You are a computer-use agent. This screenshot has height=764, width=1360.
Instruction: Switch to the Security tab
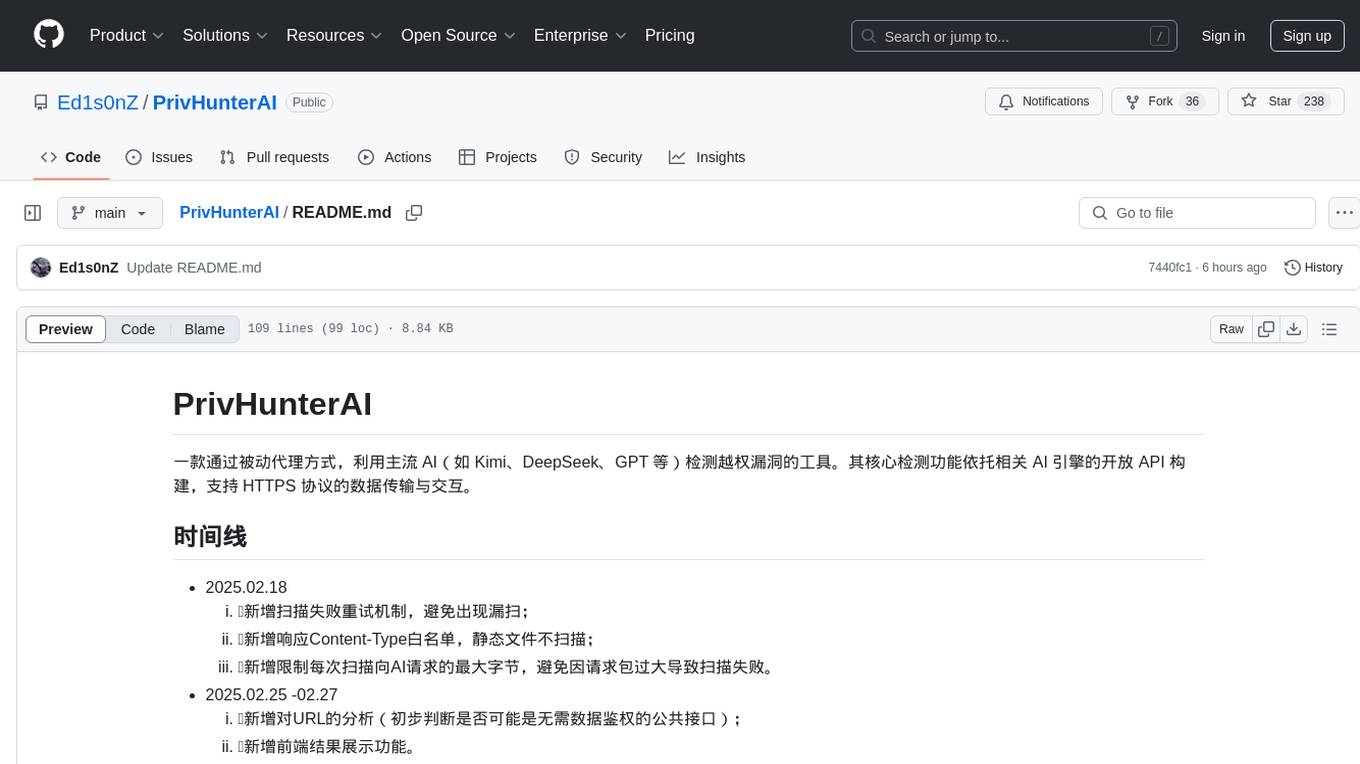click(603, 157)
